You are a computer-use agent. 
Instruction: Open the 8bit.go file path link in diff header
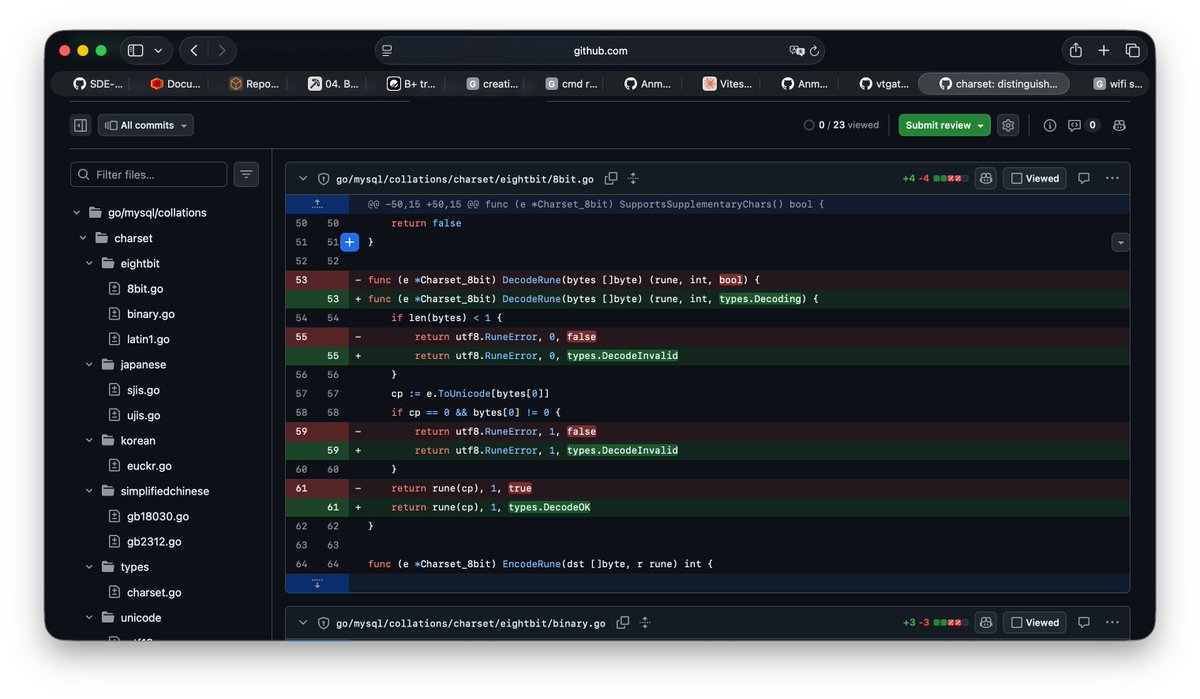point(465,179)
